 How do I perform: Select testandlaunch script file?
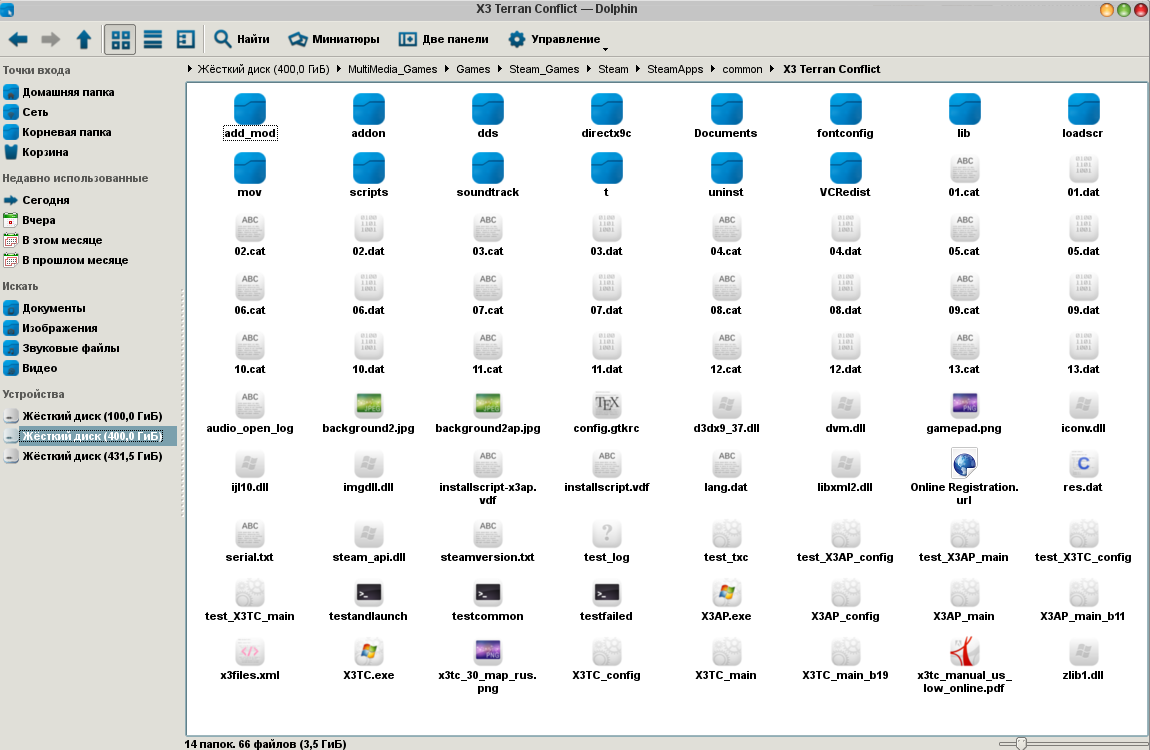[x=369, y=600]
